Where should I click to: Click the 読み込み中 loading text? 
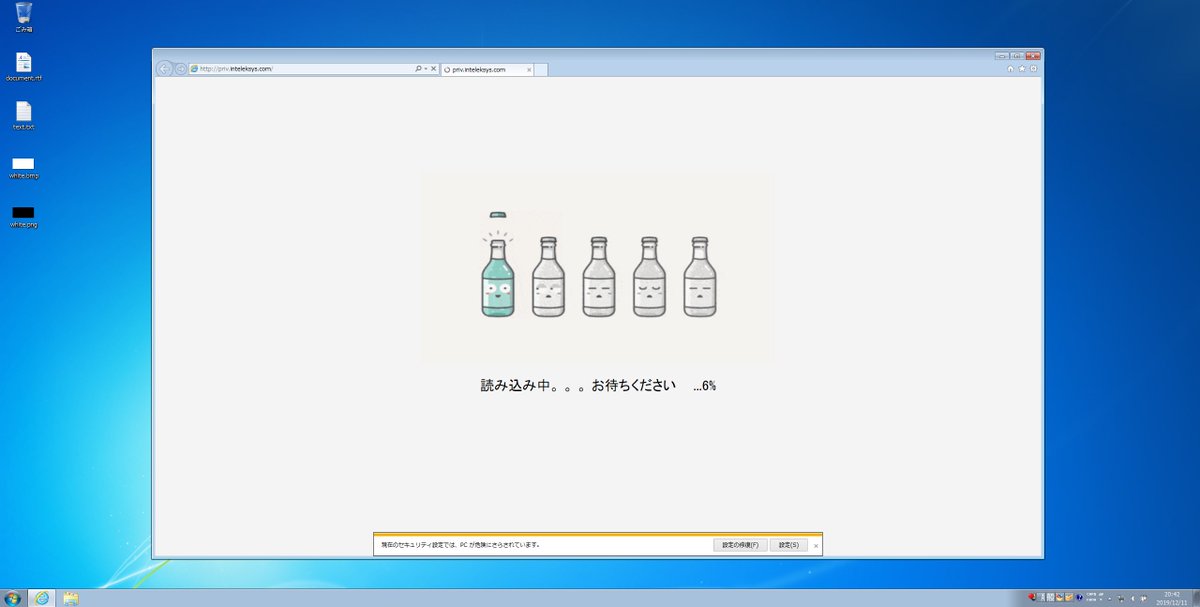pos(578,385)
